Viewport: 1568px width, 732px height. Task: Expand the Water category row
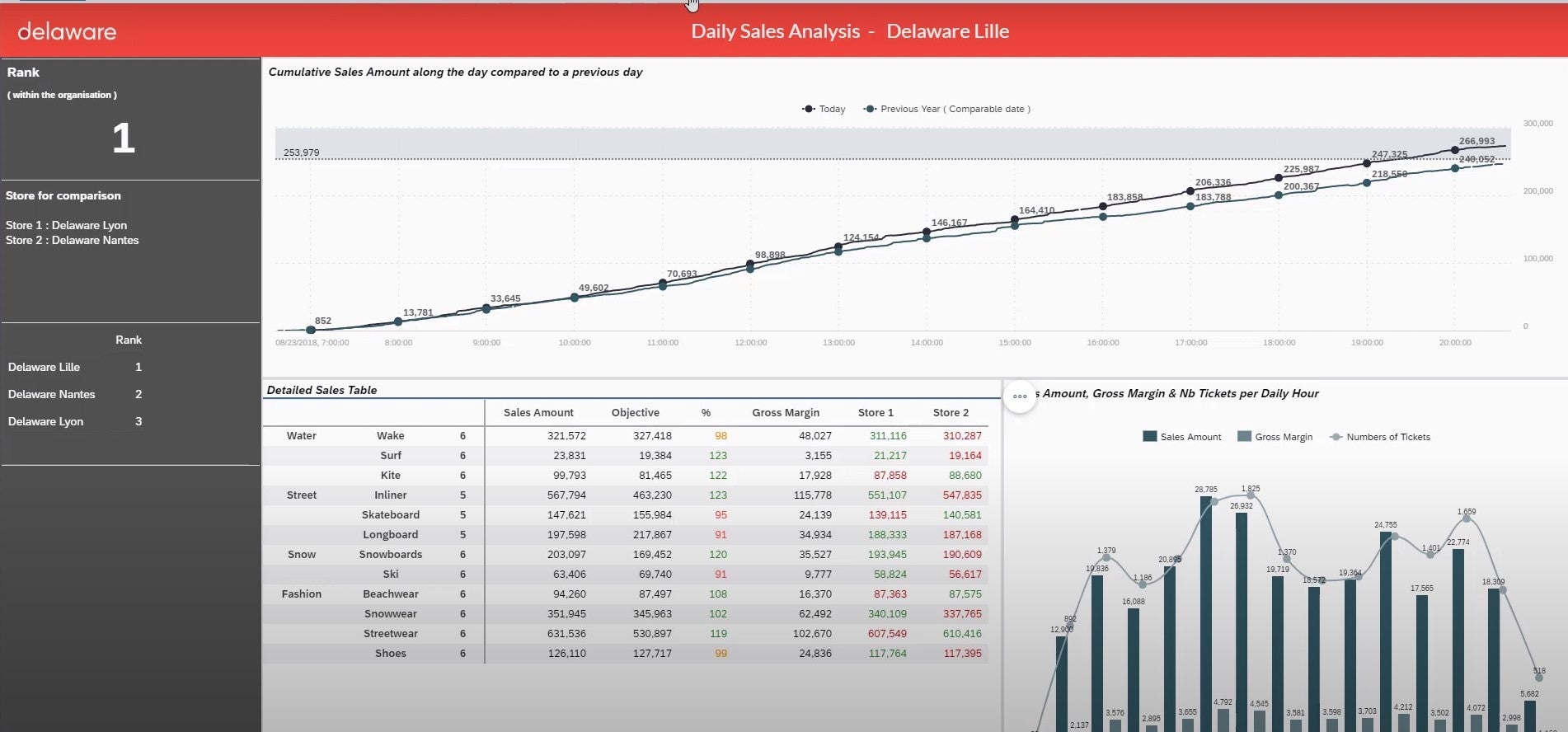(301, 436)
